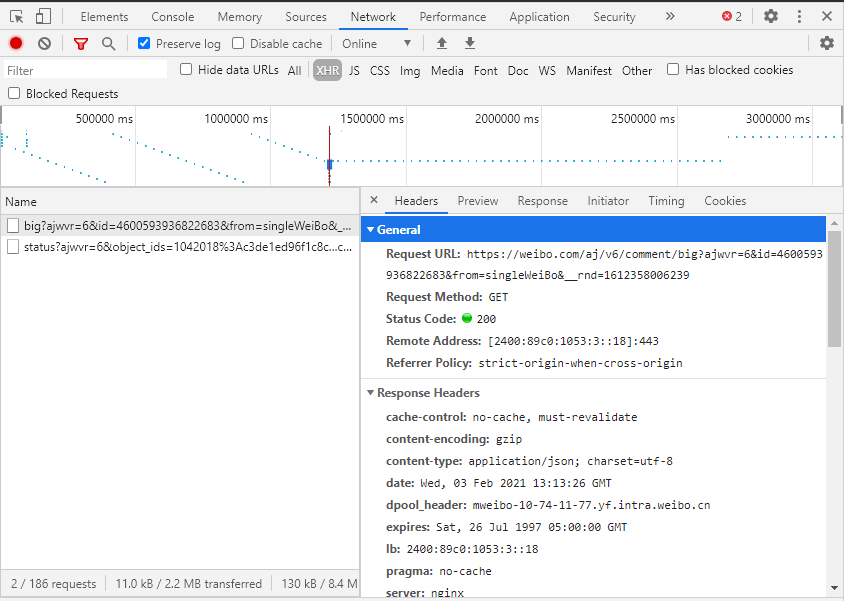Show more DevTools tabs chevron

pos(670,17)
